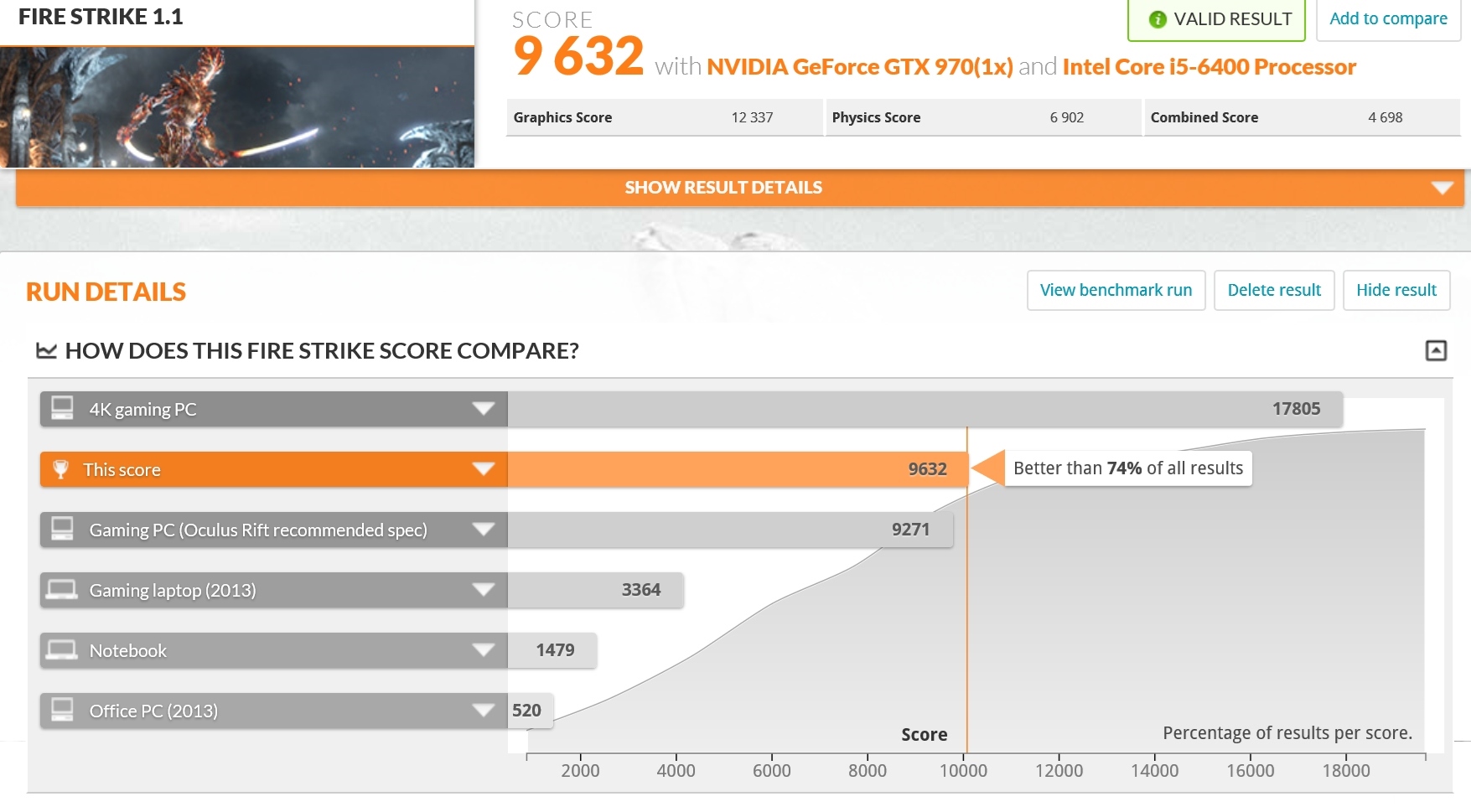Click the 4K gaming PC desktop icon
This screenshot has width=1471, height=812.
click(x=62, y=408)
